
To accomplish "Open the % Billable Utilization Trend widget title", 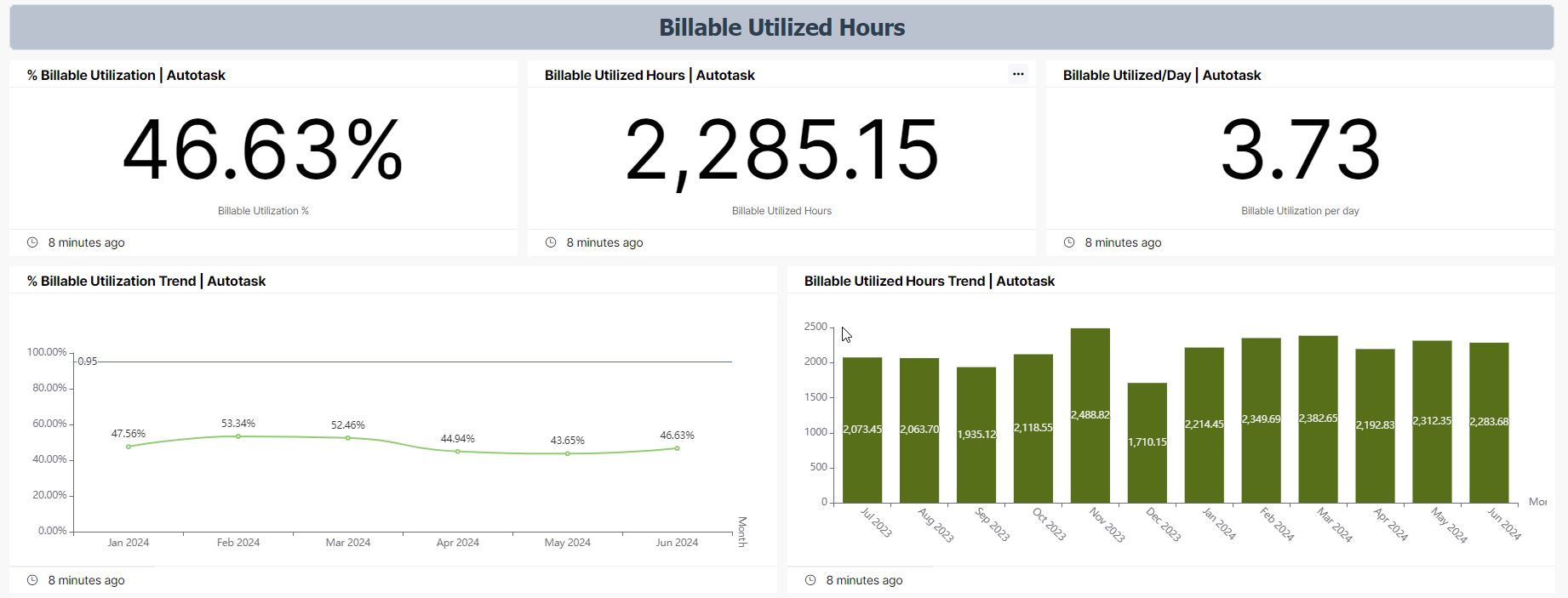I will [x=146, y=281].
